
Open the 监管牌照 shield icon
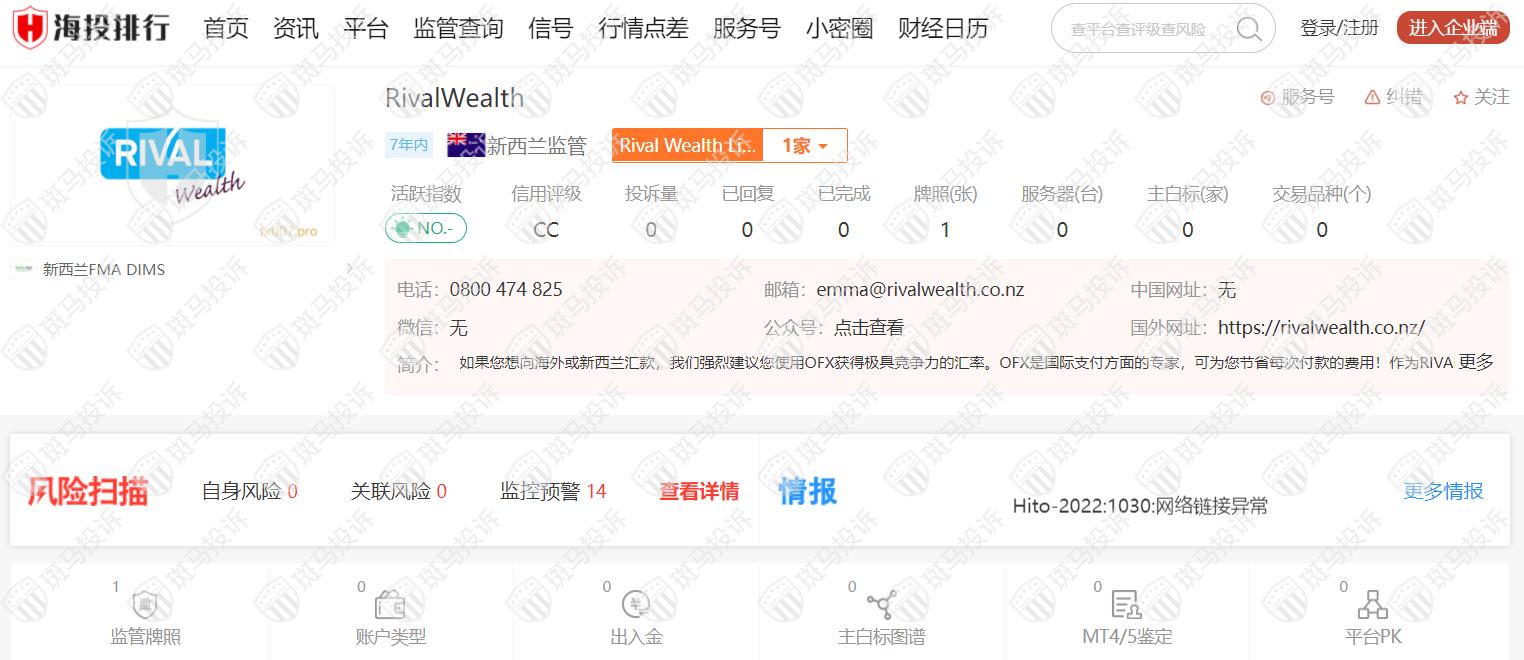coord(145,605)
